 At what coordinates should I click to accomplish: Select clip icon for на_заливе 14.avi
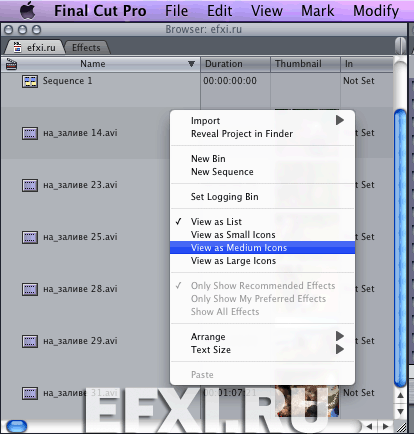click(x=30, y=133)
